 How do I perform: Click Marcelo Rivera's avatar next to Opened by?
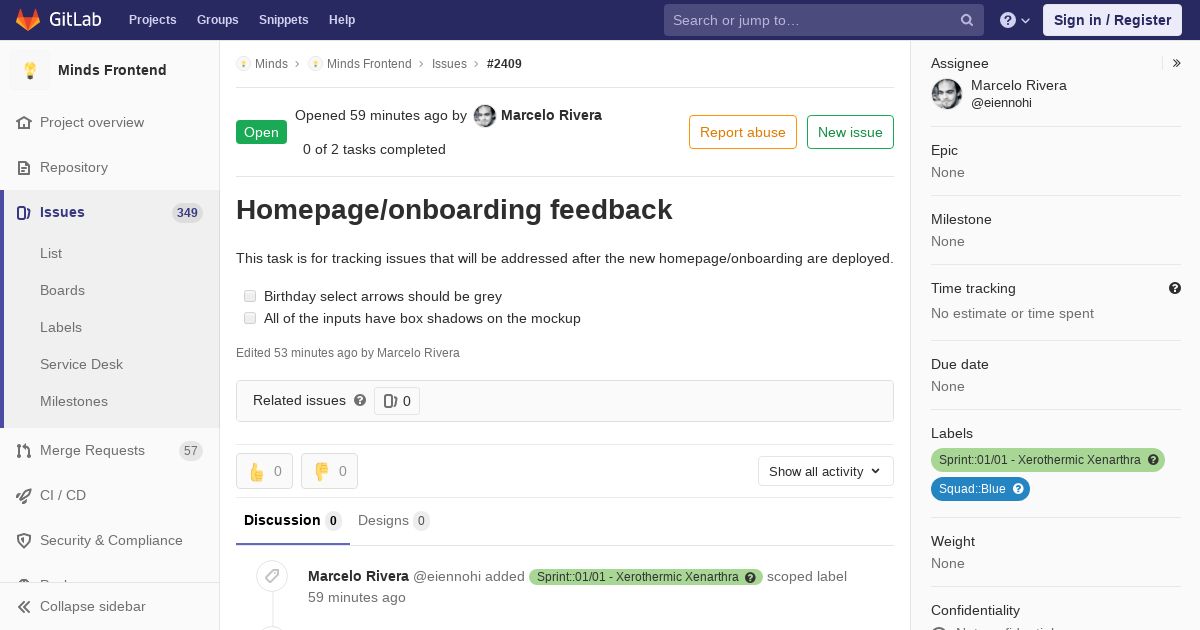[484, 116]
